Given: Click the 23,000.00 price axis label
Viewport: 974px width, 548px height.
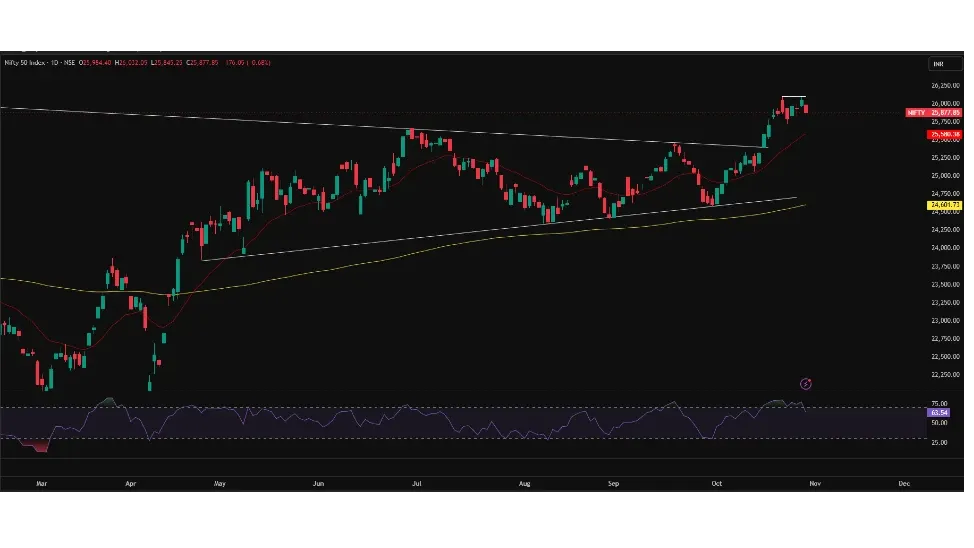Looking at the screenshot, I should tap(945, 321).
